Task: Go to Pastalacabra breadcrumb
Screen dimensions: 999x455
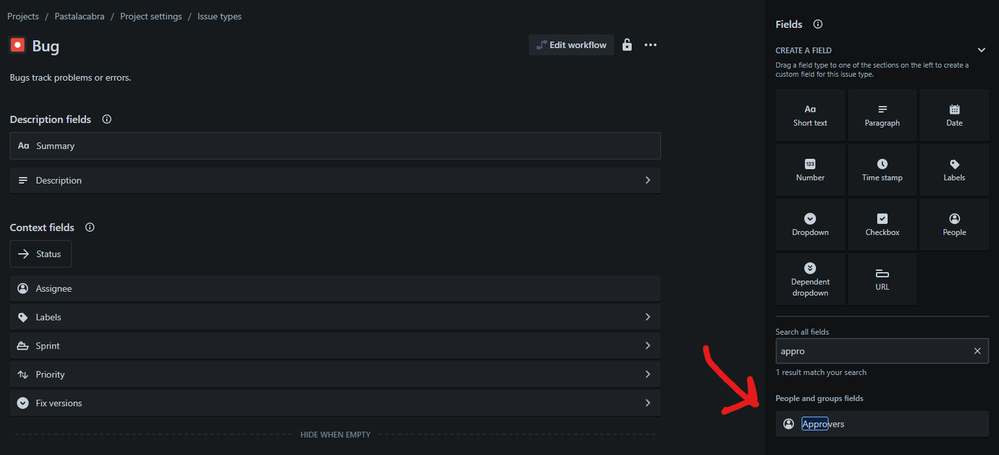Action: pyautogui.click(x=80, y=17)
